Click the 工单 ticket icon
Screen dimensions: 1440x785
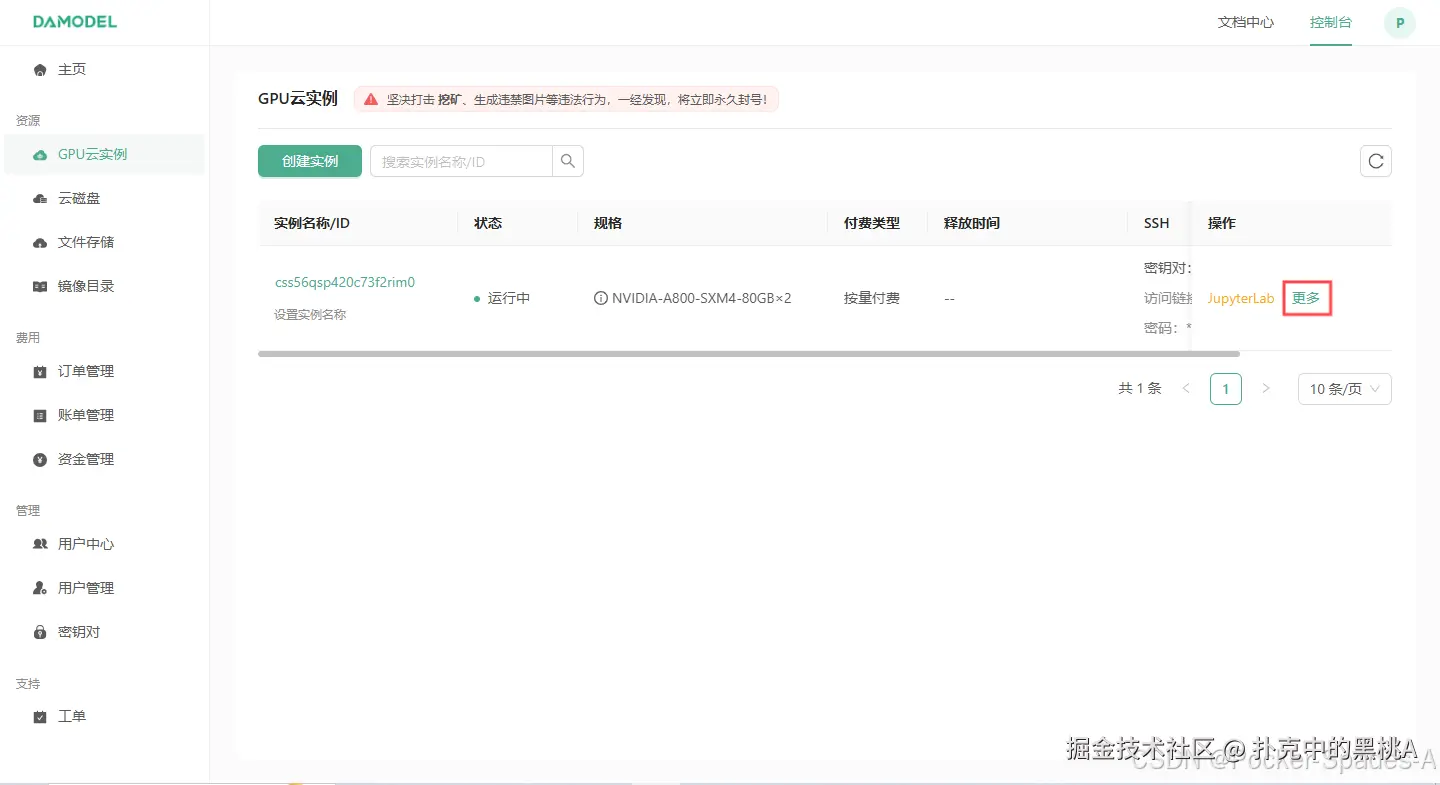click(x=40, y=717)
